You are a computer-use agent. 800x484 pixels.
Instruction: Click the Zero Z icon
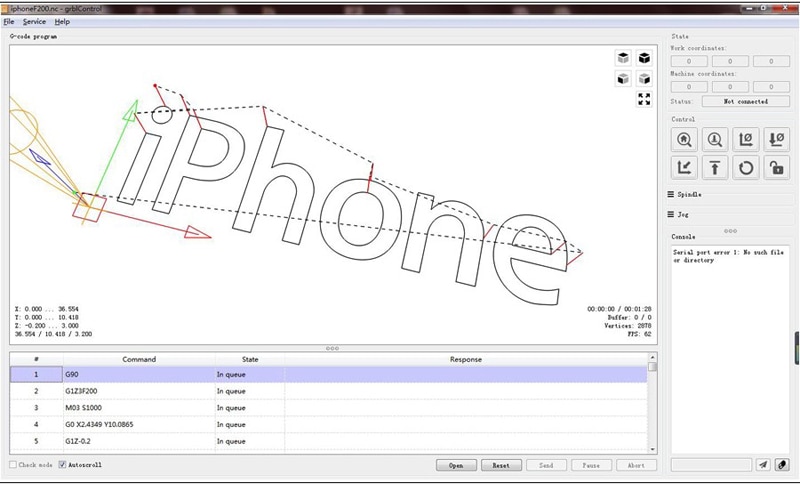point(776,139)
